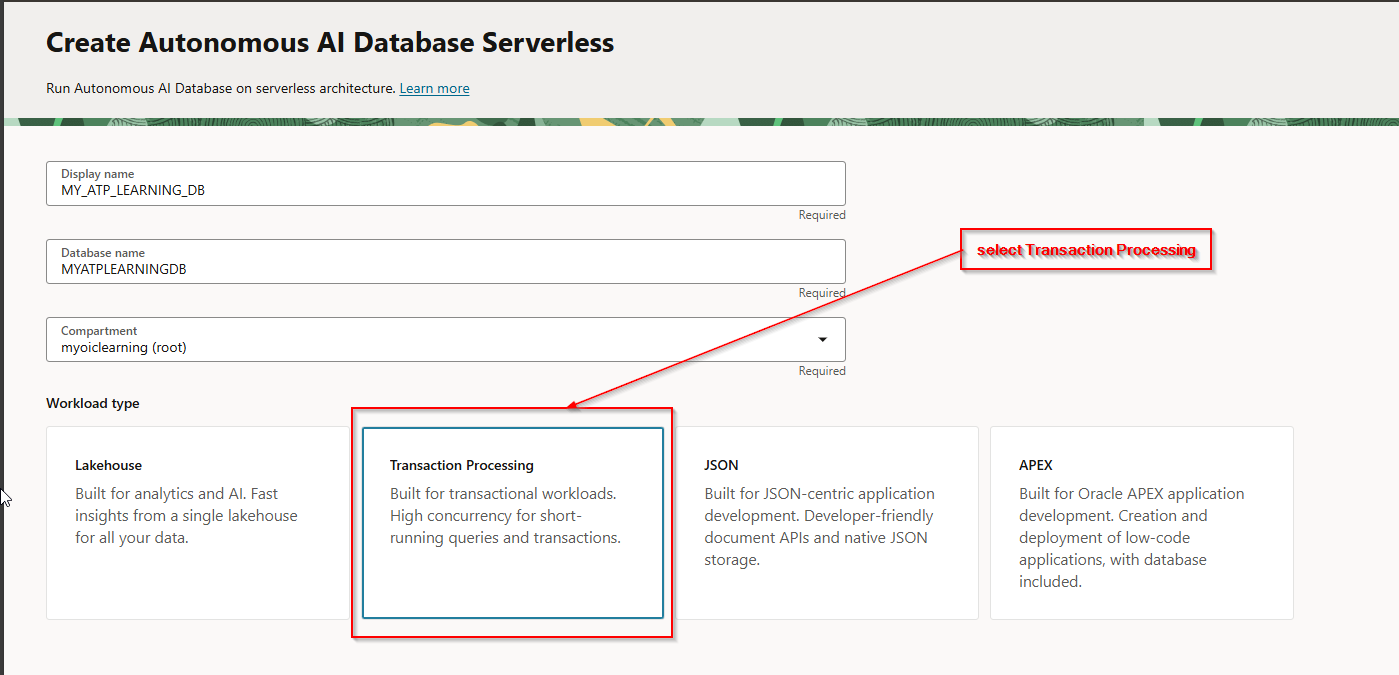The width and height of the screenshot is (1399, 675).
Task: Click the APEX card description text
Action: (1130, 537)
